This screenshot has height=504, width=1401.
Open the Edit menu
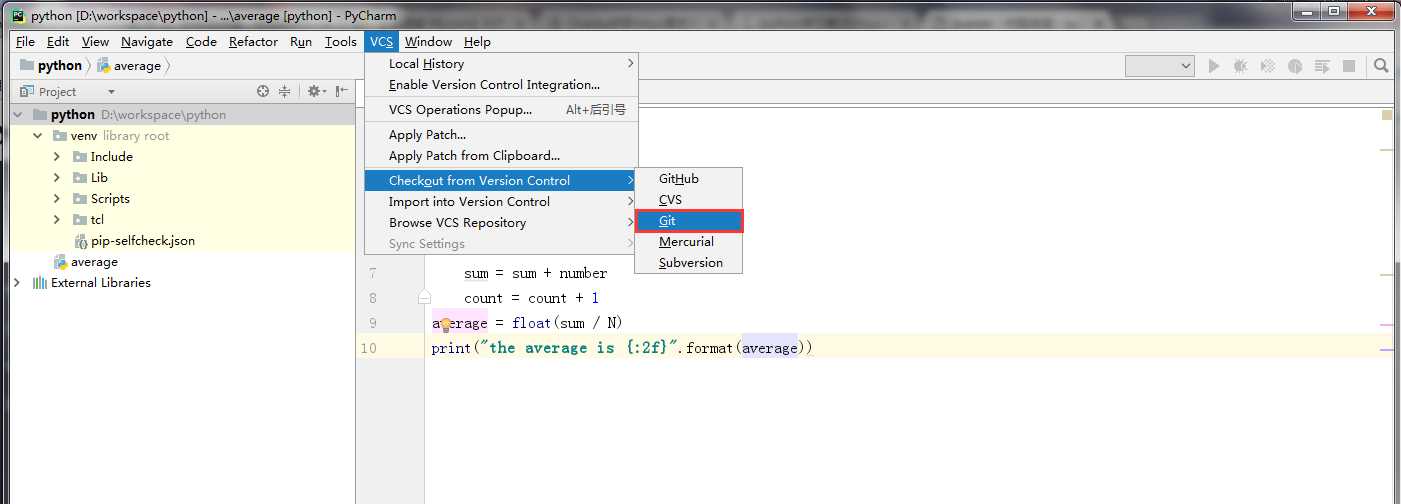[58, 42]
